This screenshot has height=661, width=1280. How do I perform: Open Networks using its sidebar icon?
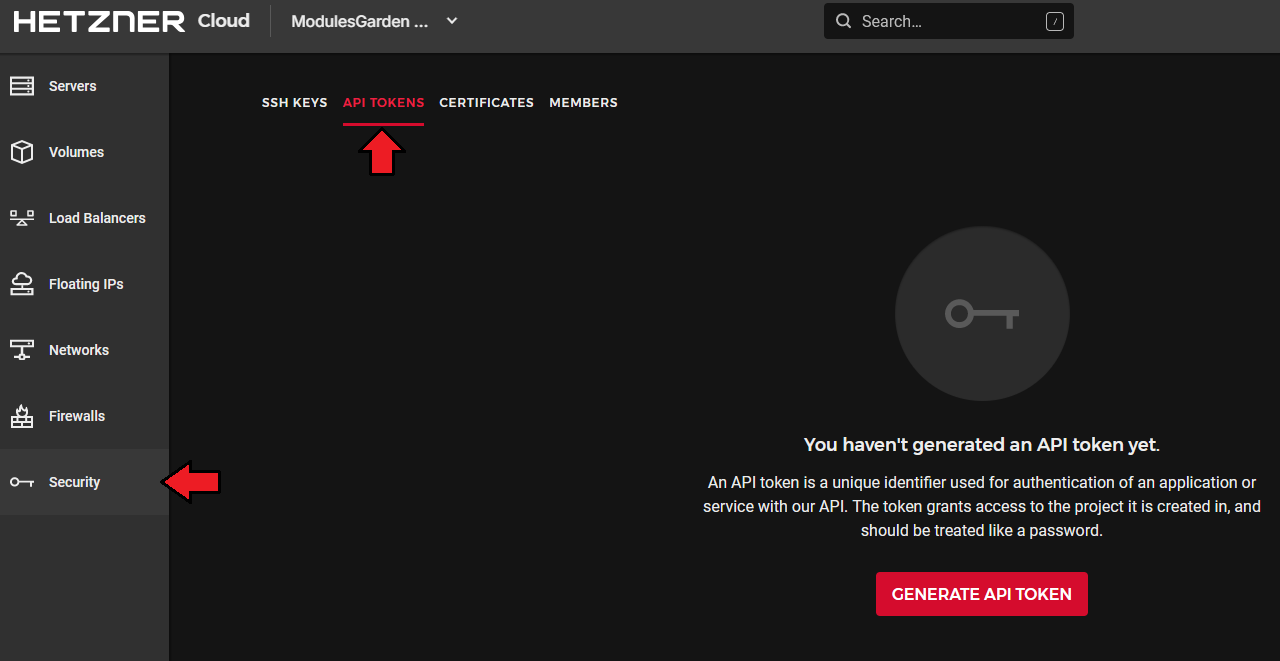point(22,350)
